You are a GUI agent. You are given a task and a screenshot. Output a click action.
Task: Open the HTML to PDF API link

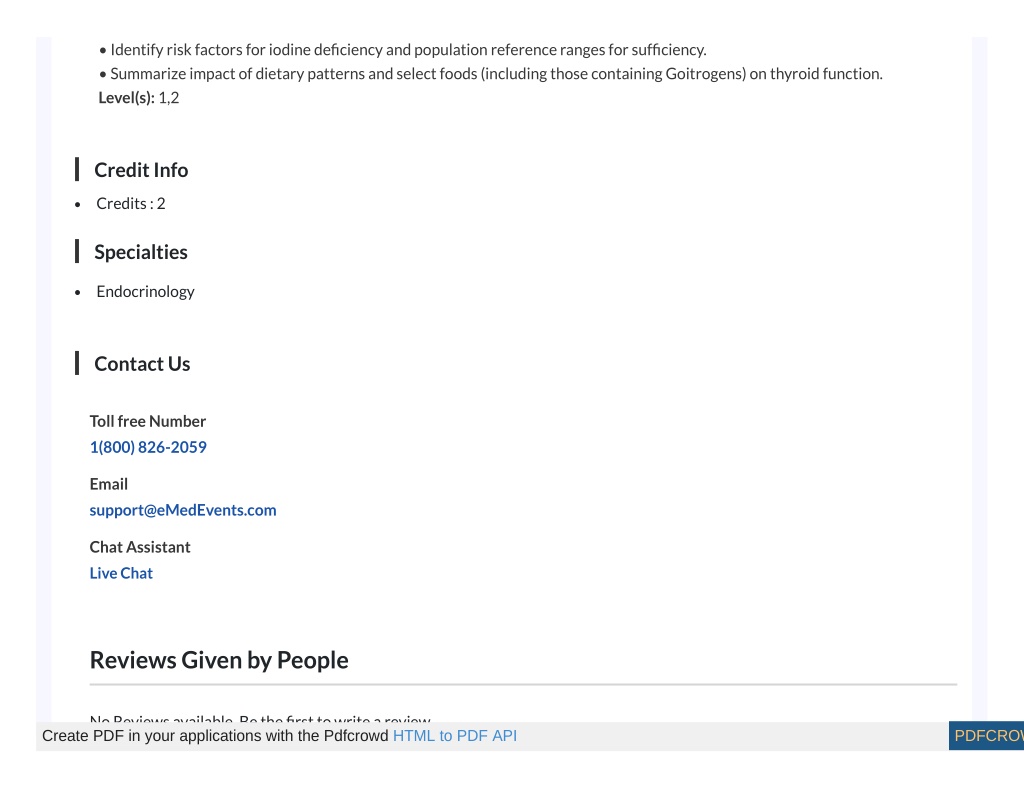click(455, 736)
